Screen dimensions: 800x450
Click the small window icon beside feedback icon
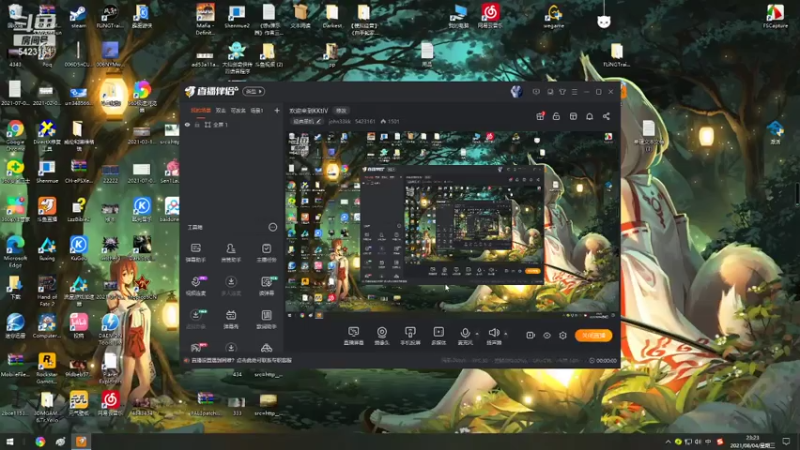pos(550,92)
